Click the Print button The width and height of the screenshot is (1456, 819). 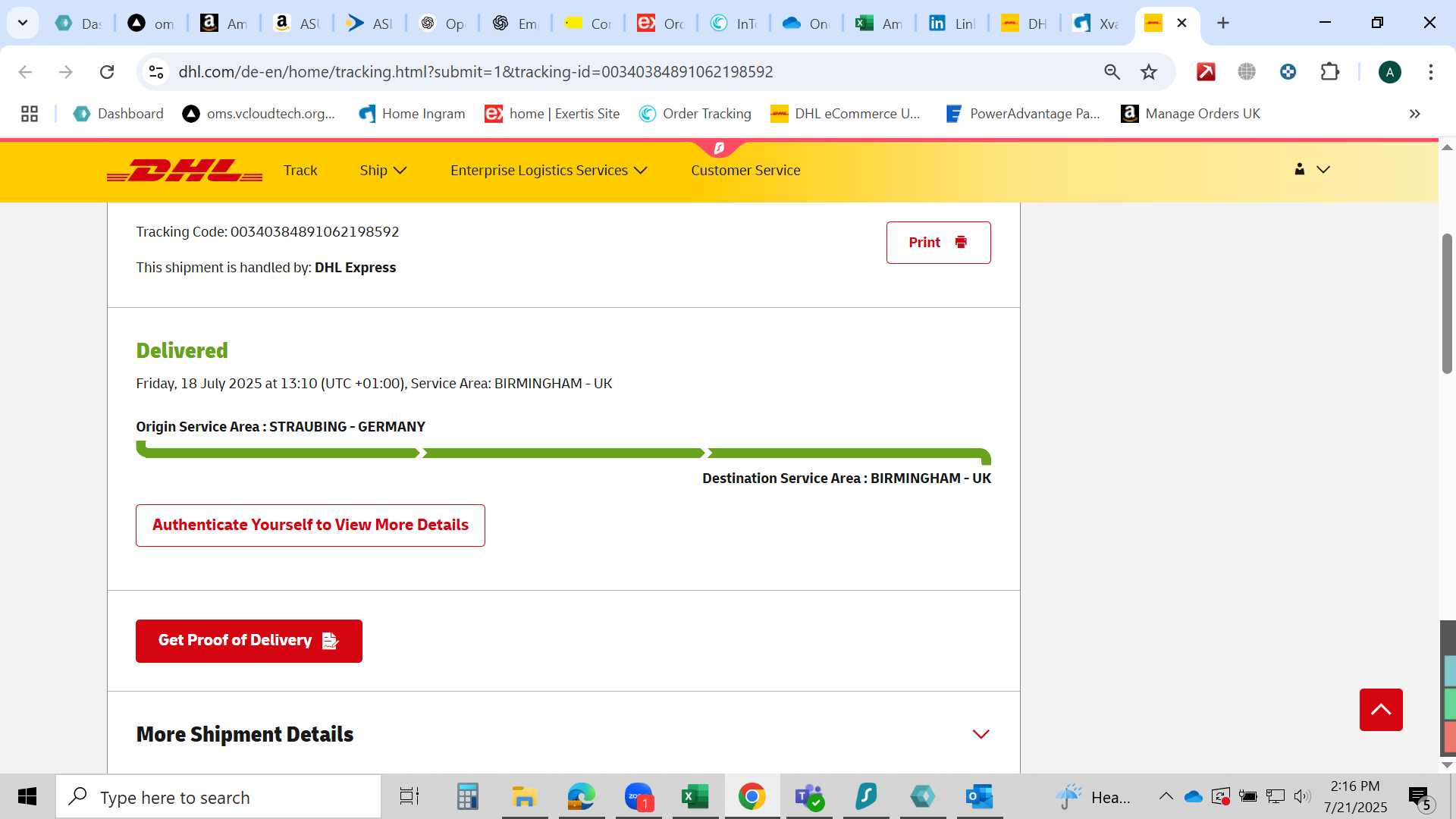(x=938, y=243)
